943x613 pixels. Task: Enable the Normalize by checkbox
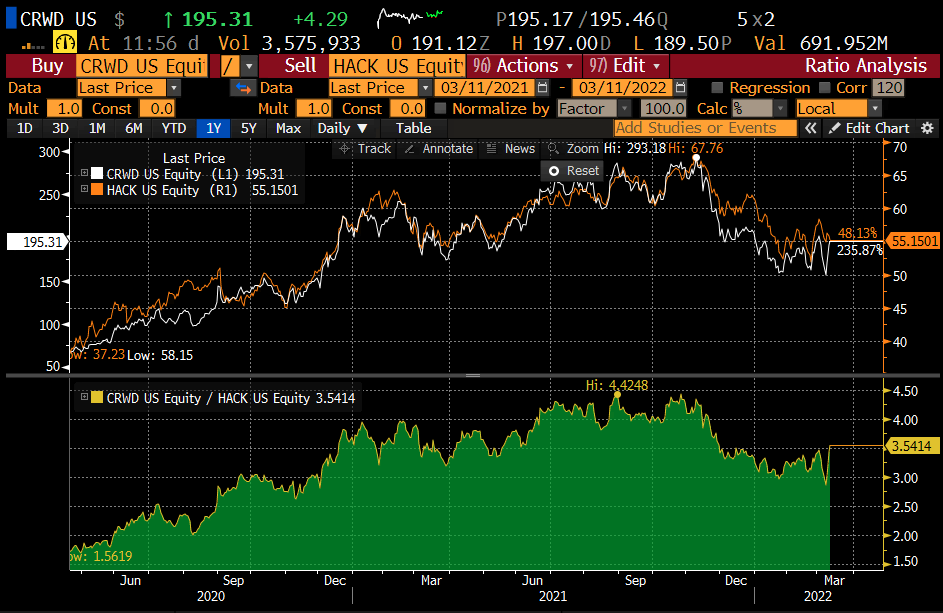(440, 108)
